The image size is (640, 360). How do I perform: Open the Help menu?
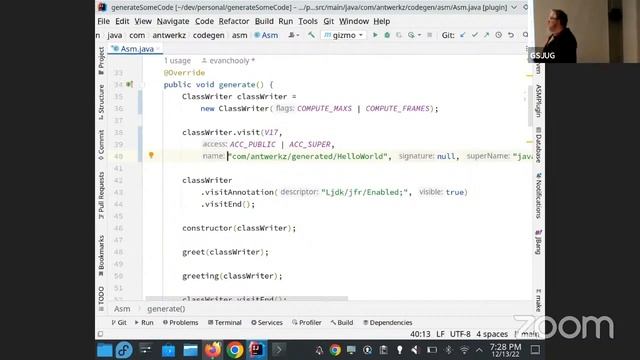click(x=382, y=21)
